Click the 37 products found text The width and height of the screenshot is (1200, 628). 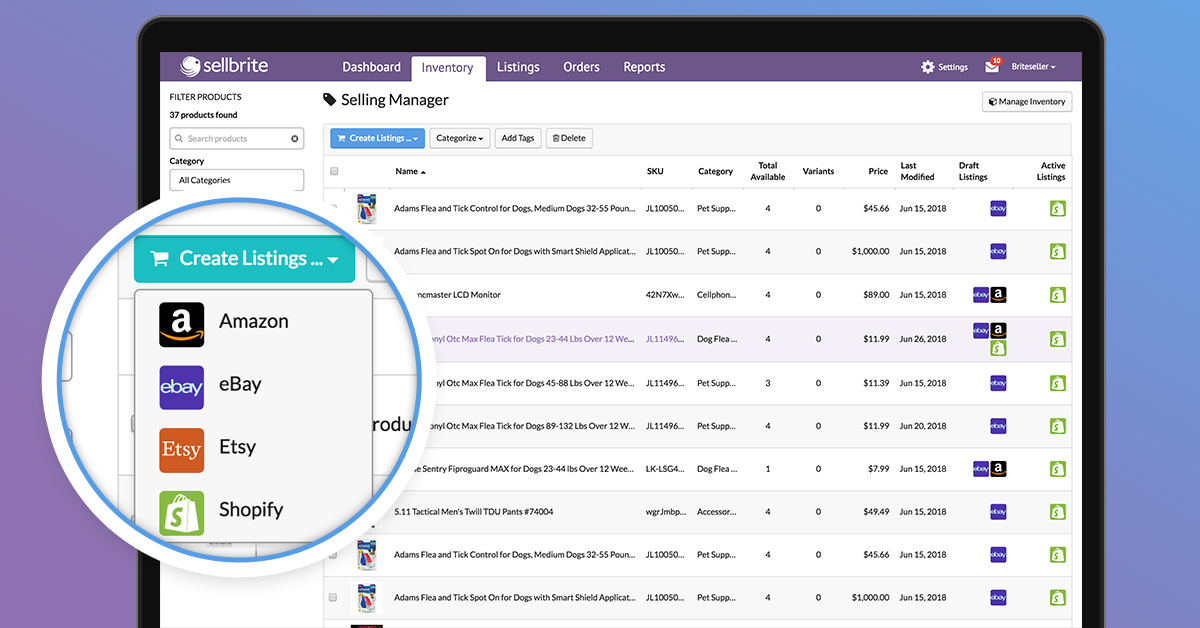point(204,115)
